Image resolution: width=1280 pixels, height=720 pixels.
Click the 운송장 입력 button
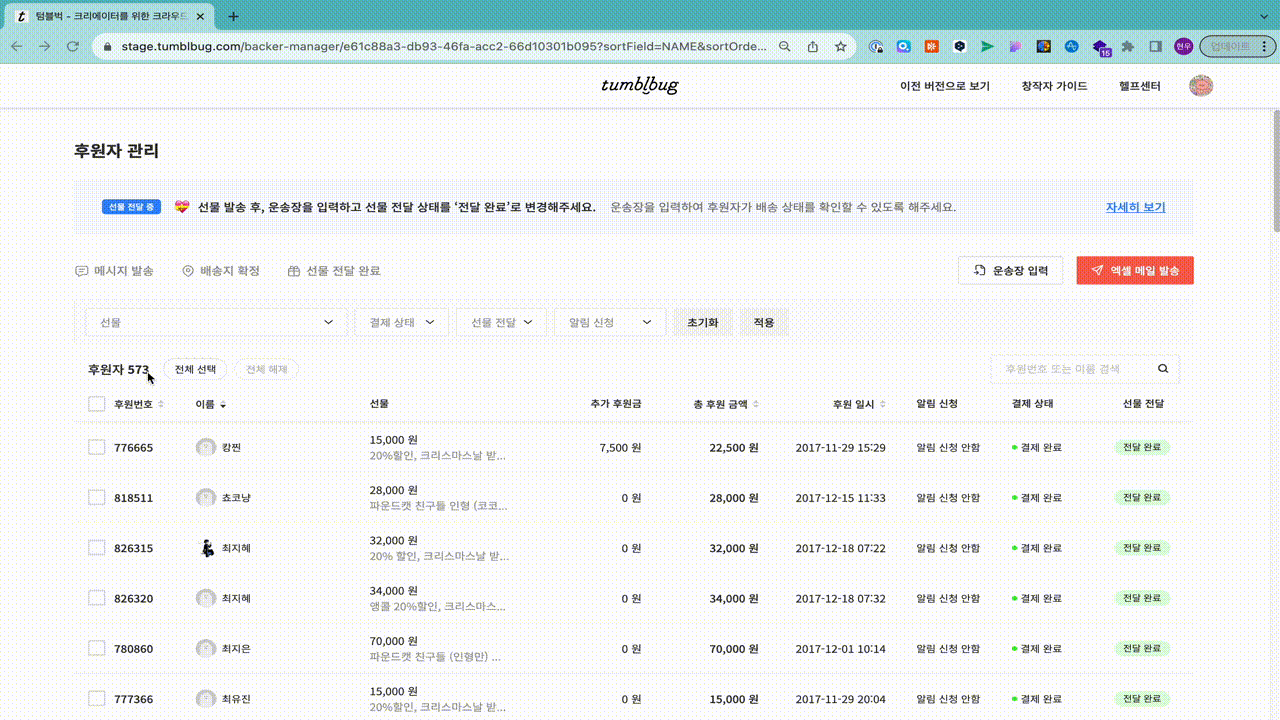pyautogui.click(x=1010, y=270)
